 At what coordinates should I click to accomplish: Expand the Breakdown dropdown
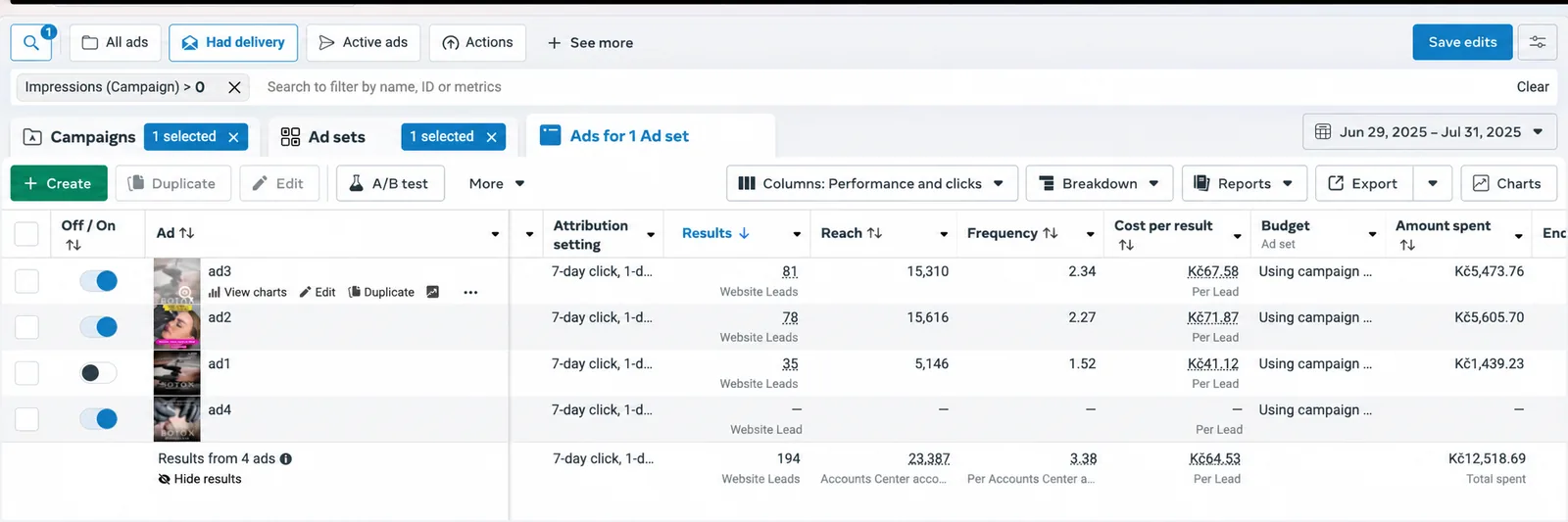pyautogui.click(x=1099, y=183)
